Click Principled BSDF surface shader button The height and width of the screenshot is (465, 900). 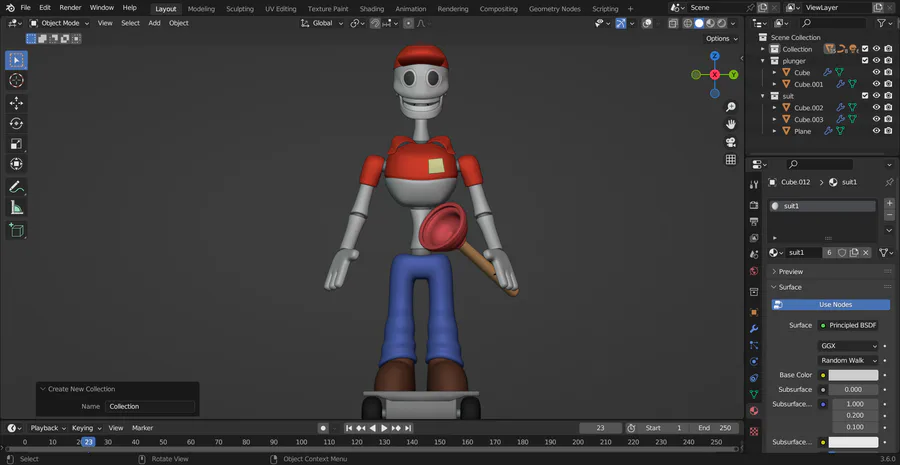pyautogui.click(x=848, y=326)
